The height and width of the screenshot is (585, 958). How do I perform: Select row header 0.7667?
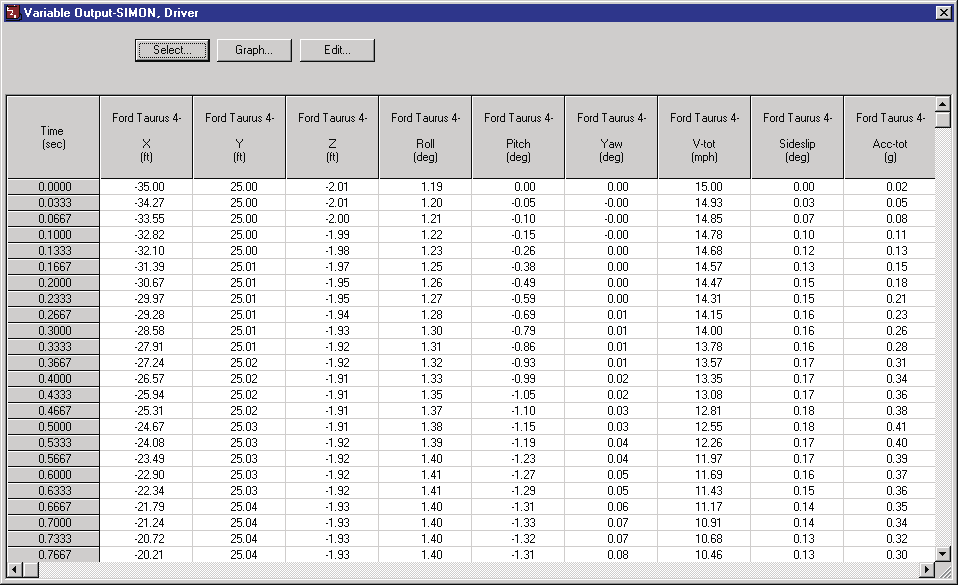pyautogui.click(x=53, y=554)
